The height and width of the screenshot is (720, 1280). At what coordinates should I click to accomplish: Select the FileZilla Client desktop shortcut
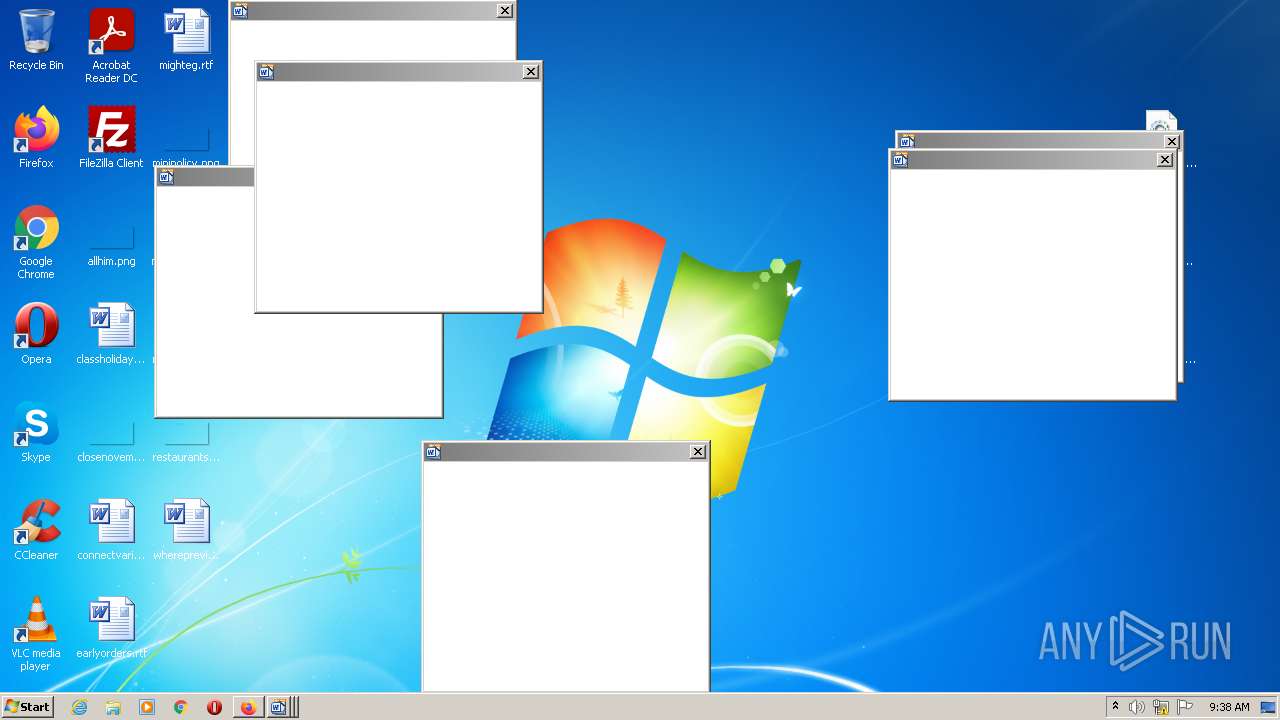pyautogui.click(x=111, y=138)
